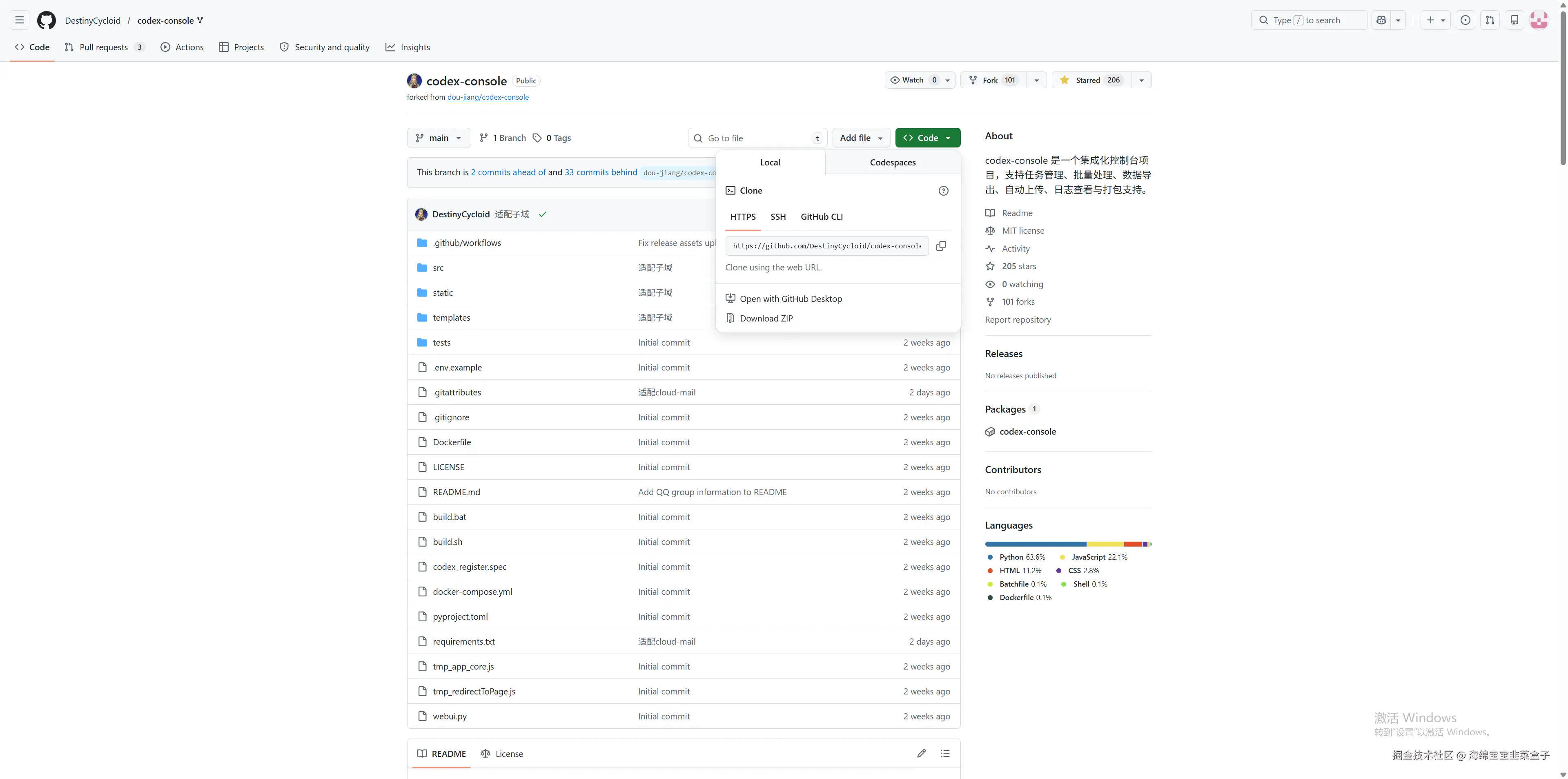The image size is (1568, 779).
Task: Expand the star lists dropdown arrow
Action: [1141, 80]
